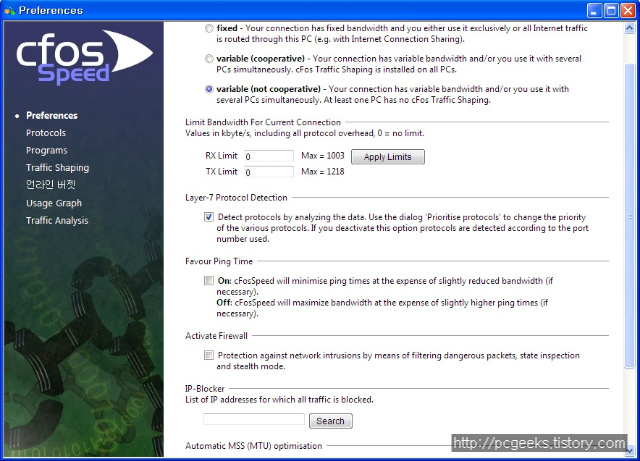Toggle Layer-7 protocol detection checkbox
The image size is (640, 461).
pos(209,217)
